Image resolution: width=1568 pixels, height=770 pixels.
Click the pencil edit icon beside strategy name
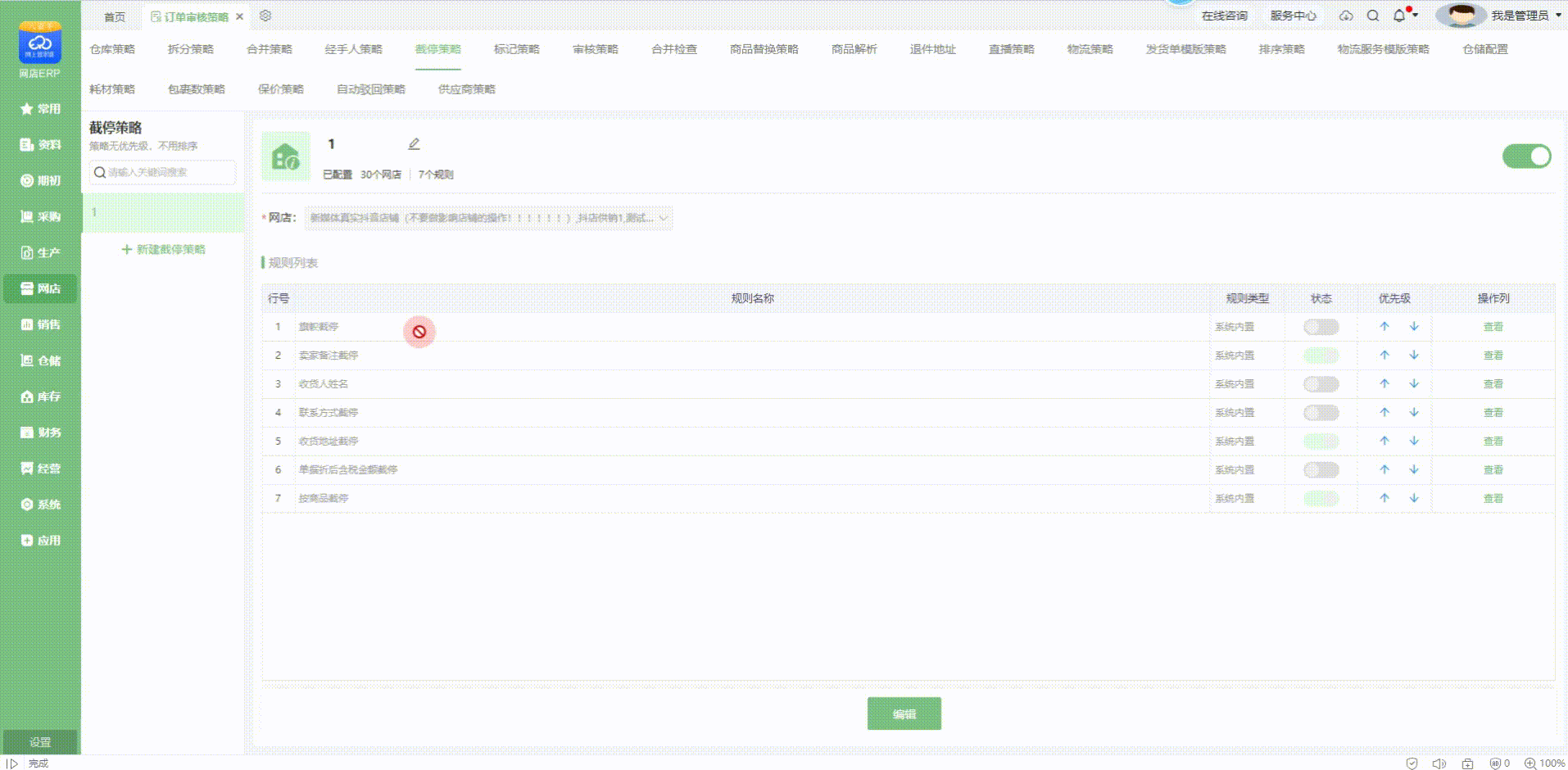click(x=414, y=144)
